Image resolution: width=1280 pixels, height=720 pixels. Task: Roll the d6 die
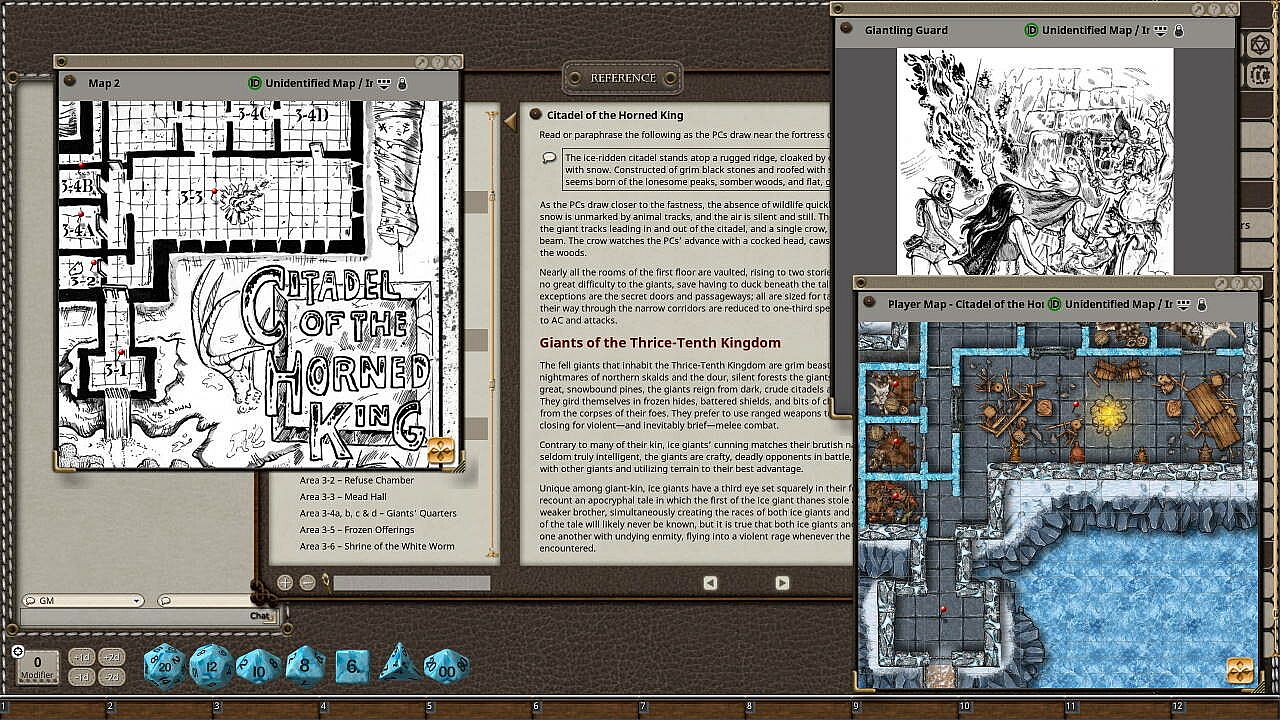click(352, 667)
